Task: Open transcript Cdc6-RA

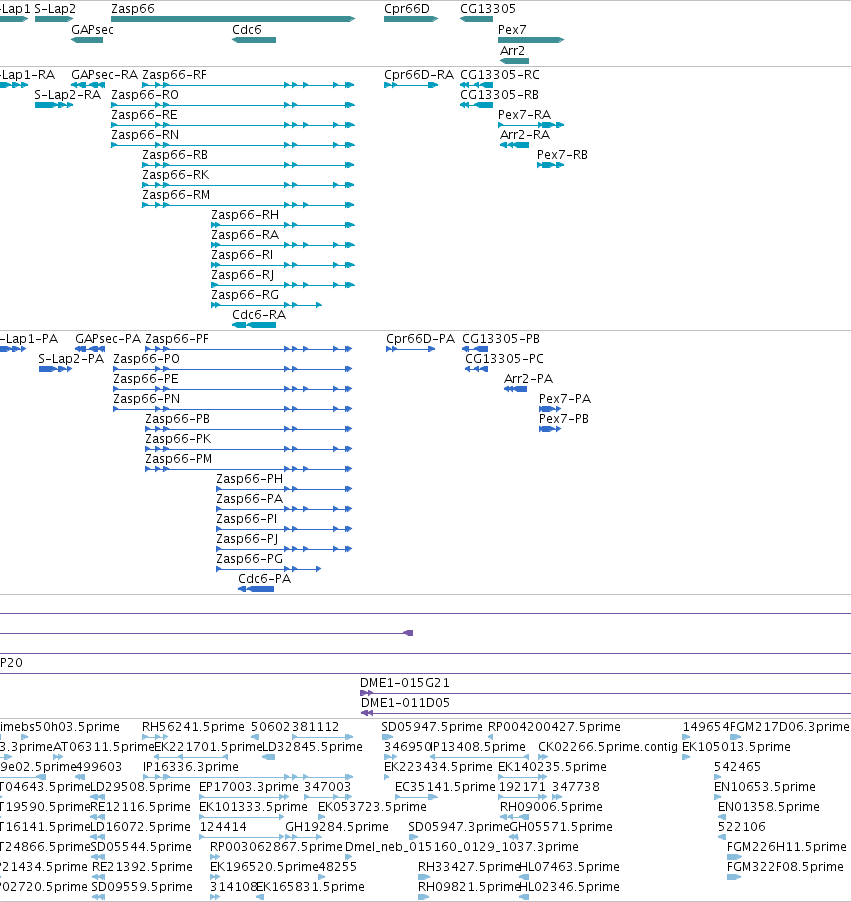Action: (259, 315)
